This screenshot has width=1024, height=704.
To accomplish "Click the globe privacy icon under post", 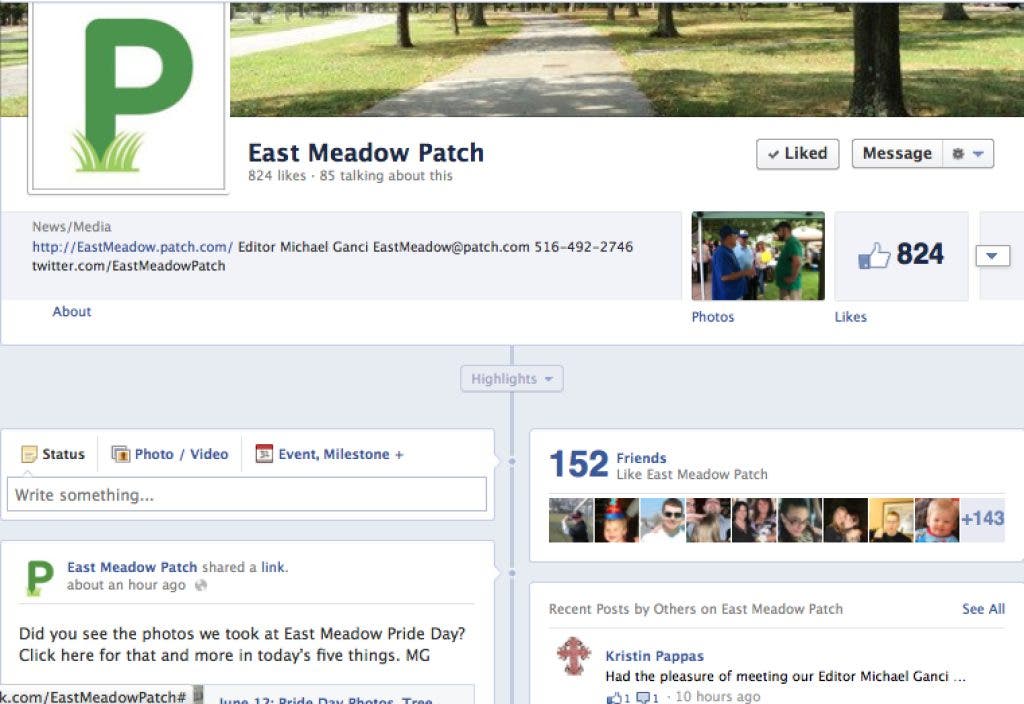I will click(x=201, y=585).
